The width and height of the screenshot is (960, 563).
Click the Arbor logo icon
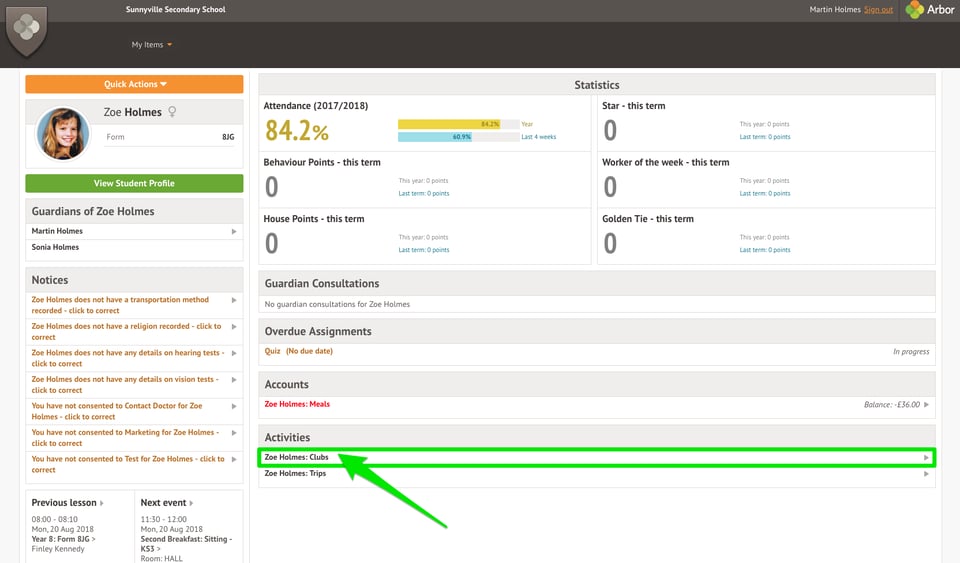pos(914,10)
